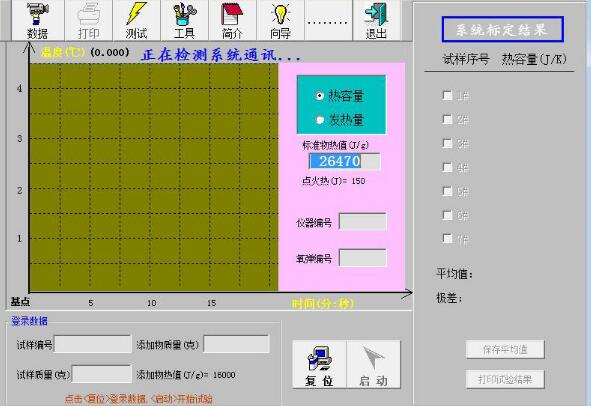Select the 热容量 radio option
591x406 pixels.
320,96
